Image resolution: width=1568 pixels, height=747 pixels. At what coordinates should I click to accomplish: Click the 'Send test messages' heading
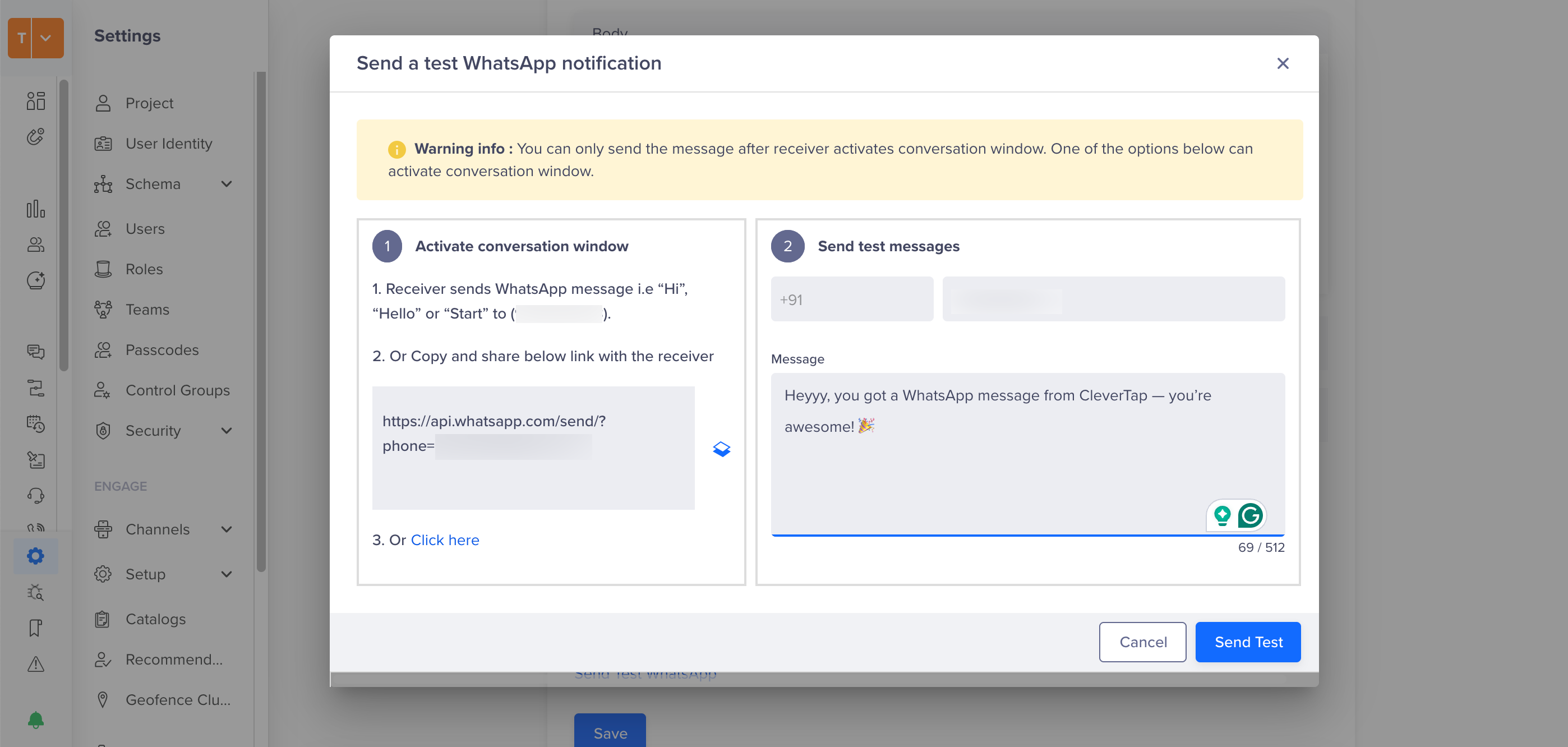pyautogui.click(x=888, y=246)
